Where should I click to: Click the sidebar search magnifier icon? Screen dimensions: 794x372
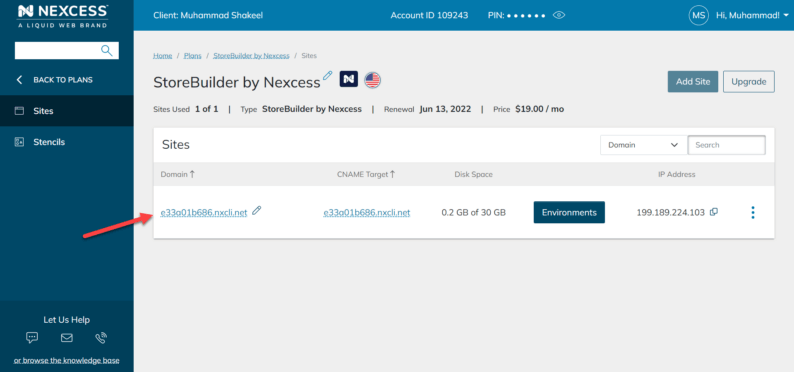pyautogui.click(x=106, y=50)
